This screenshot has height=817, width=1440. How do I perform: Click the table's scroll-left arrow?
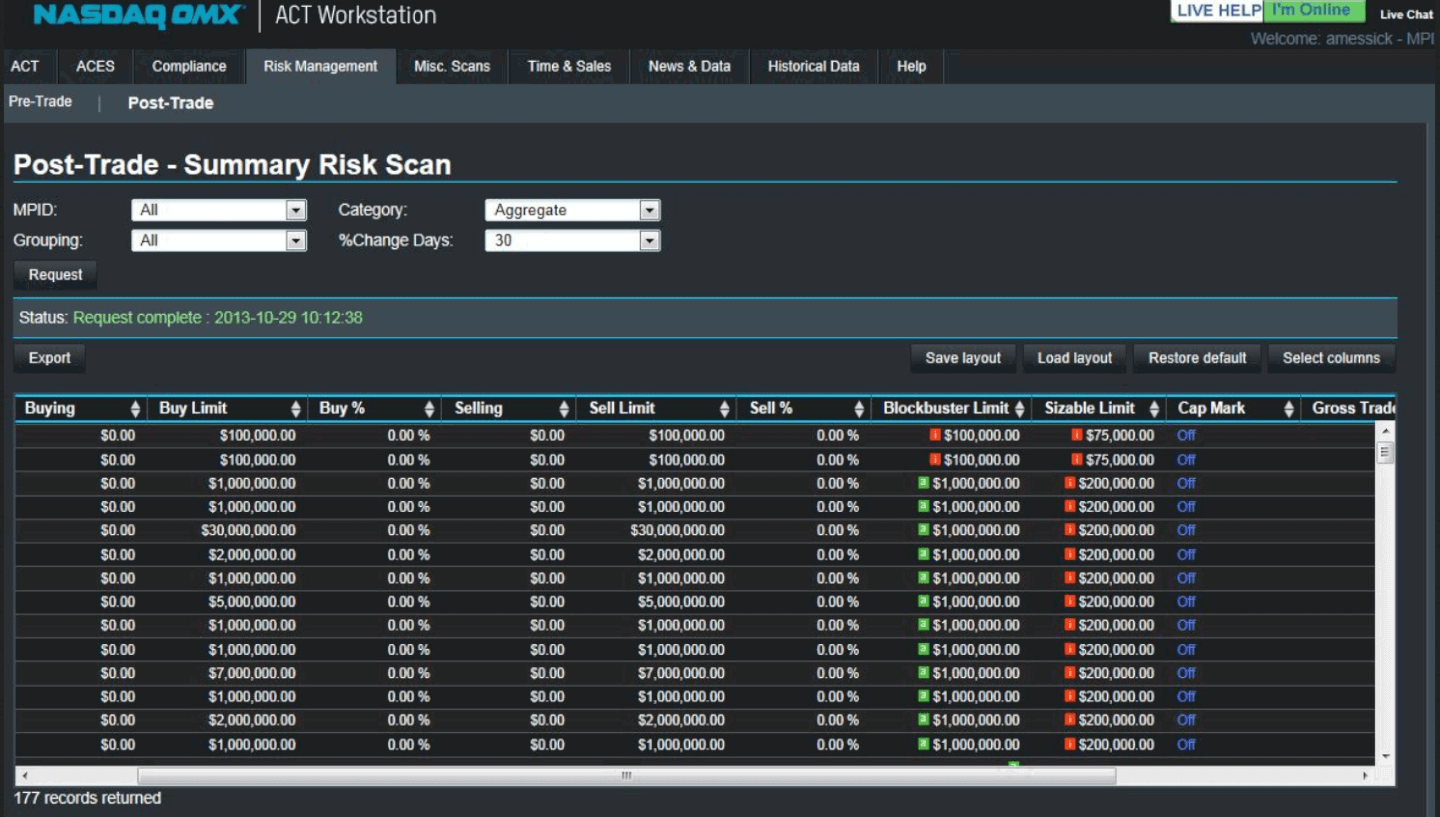click(24, 776)
